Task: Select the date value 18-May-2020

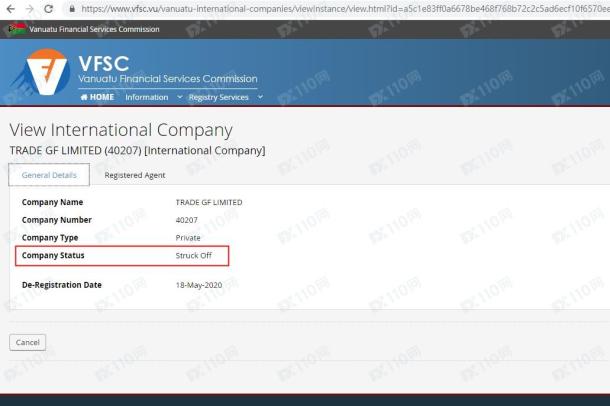Action: [x=199, y=285]
